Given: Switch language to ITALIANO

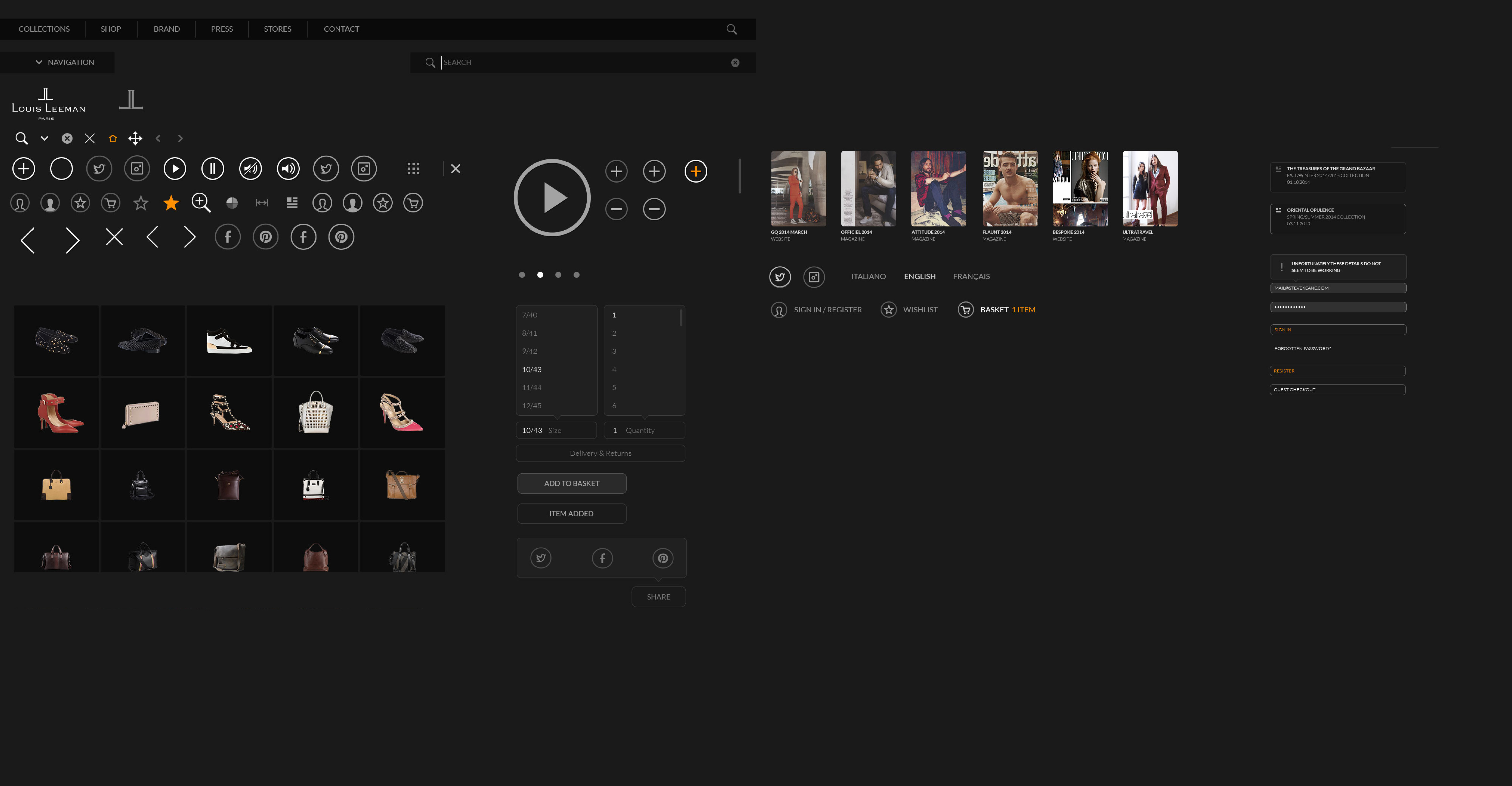Looking at the screenshot, I should 868,276.
